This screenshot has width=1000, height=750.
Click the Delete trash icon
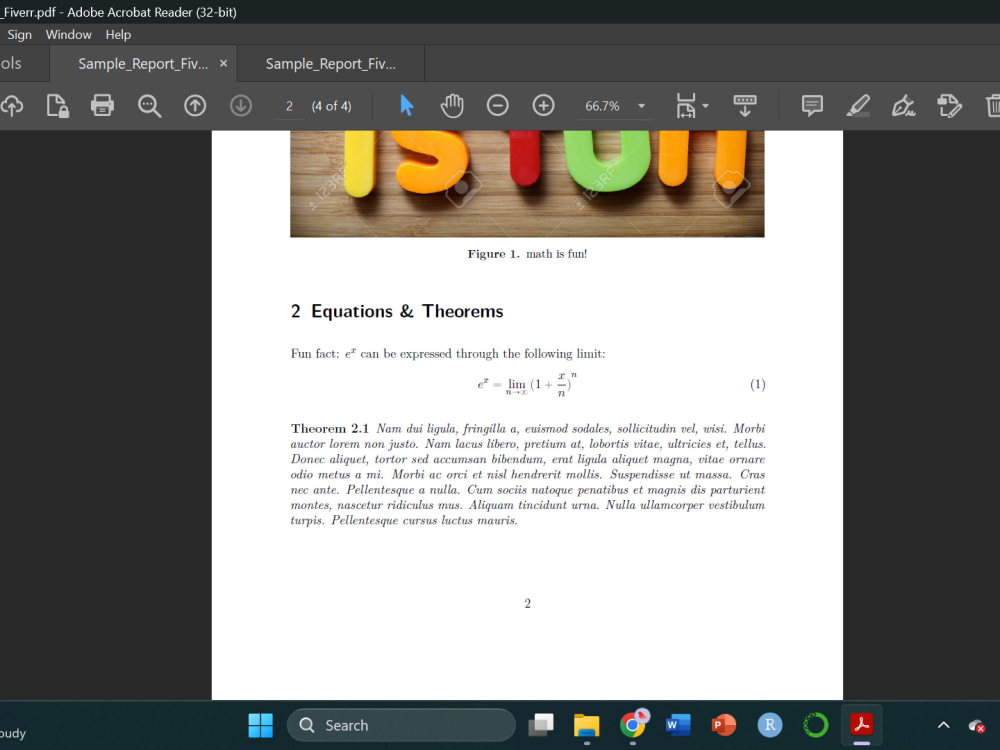[992, 105]
